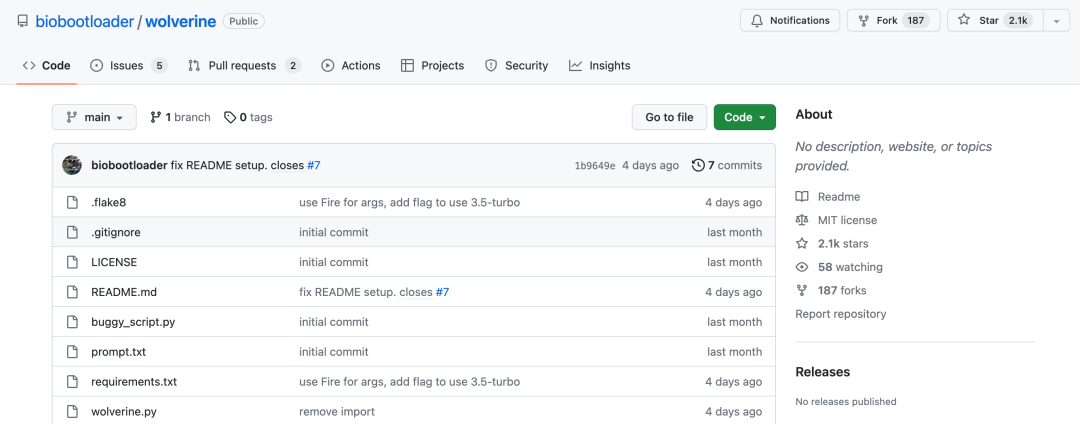Click the Report repository link

841,314
